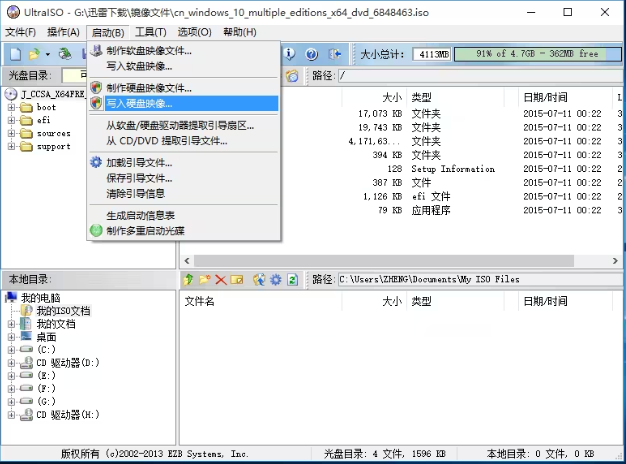Open the 工具(T) menu
Image resolution: width=626 pixels, height=464 pixels.
coord(151,32)
